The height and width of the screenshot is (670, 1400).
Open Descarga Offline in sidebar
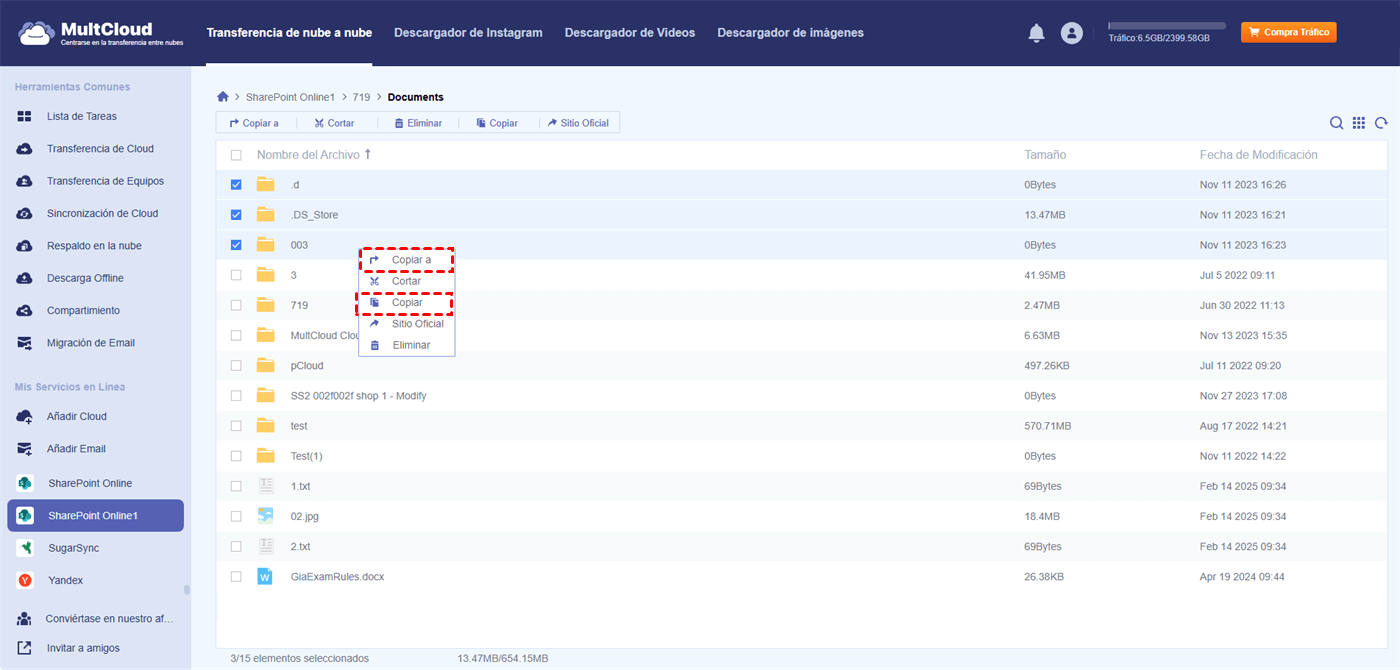(x=85, y=278)
